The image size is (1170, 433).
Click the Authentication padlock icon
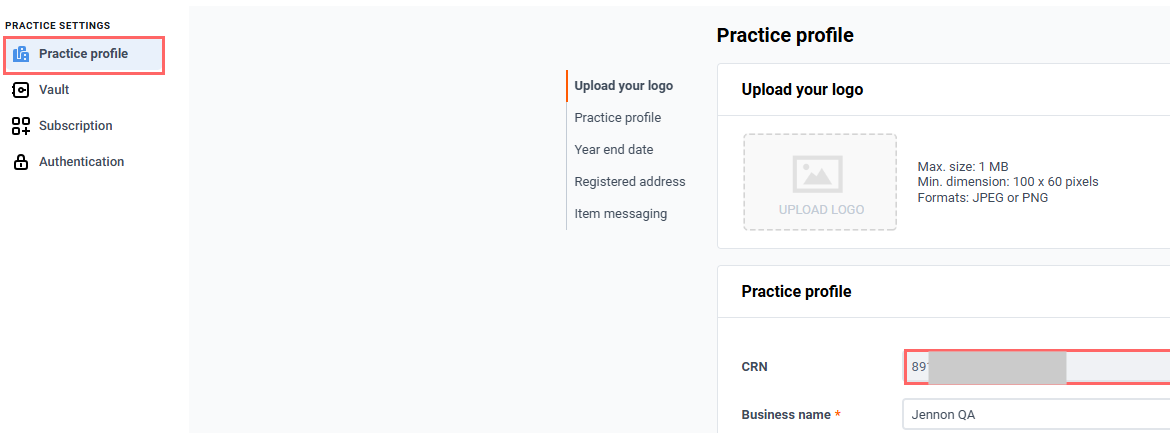21,162
